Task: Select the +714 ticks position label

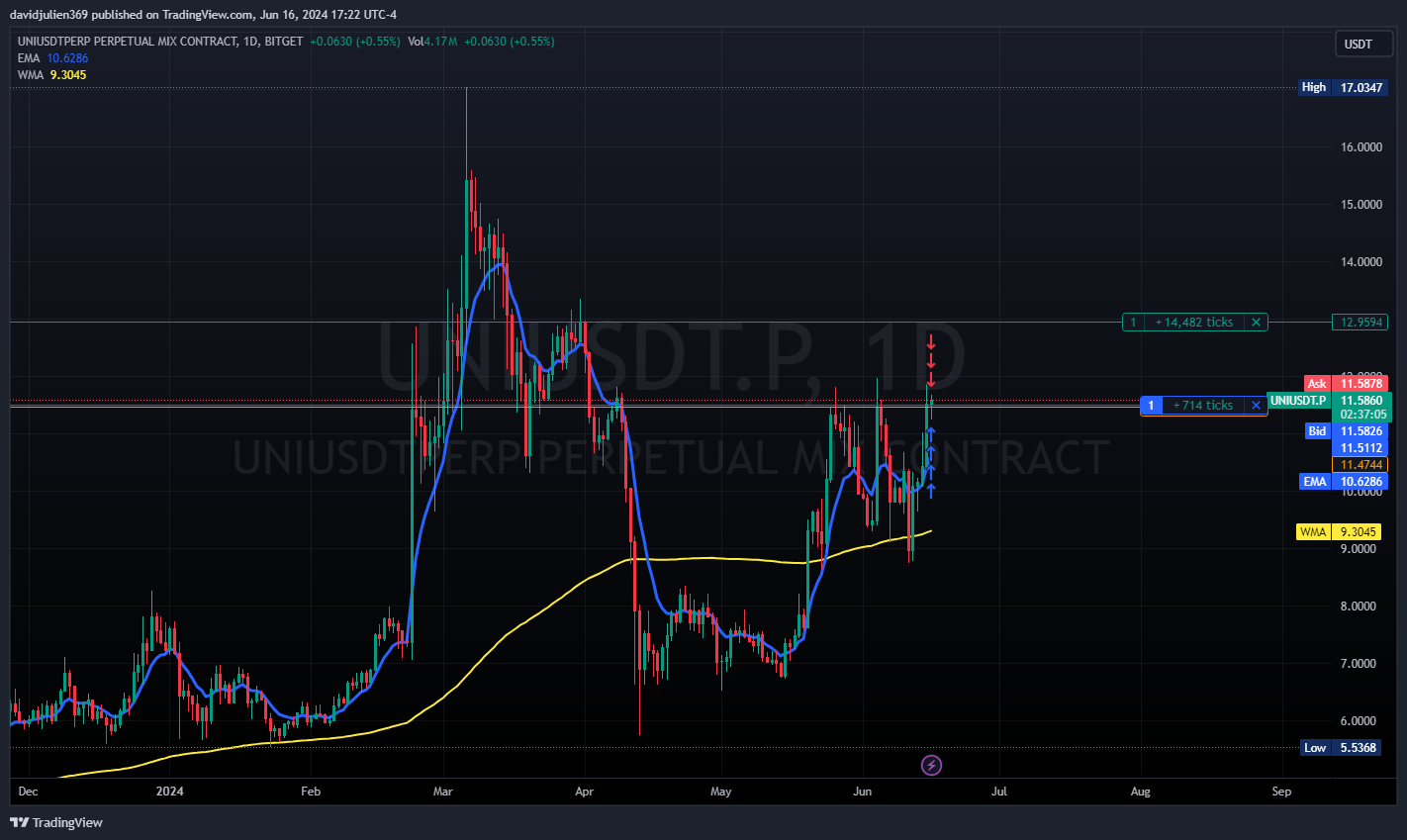Action: point(1203,405)
